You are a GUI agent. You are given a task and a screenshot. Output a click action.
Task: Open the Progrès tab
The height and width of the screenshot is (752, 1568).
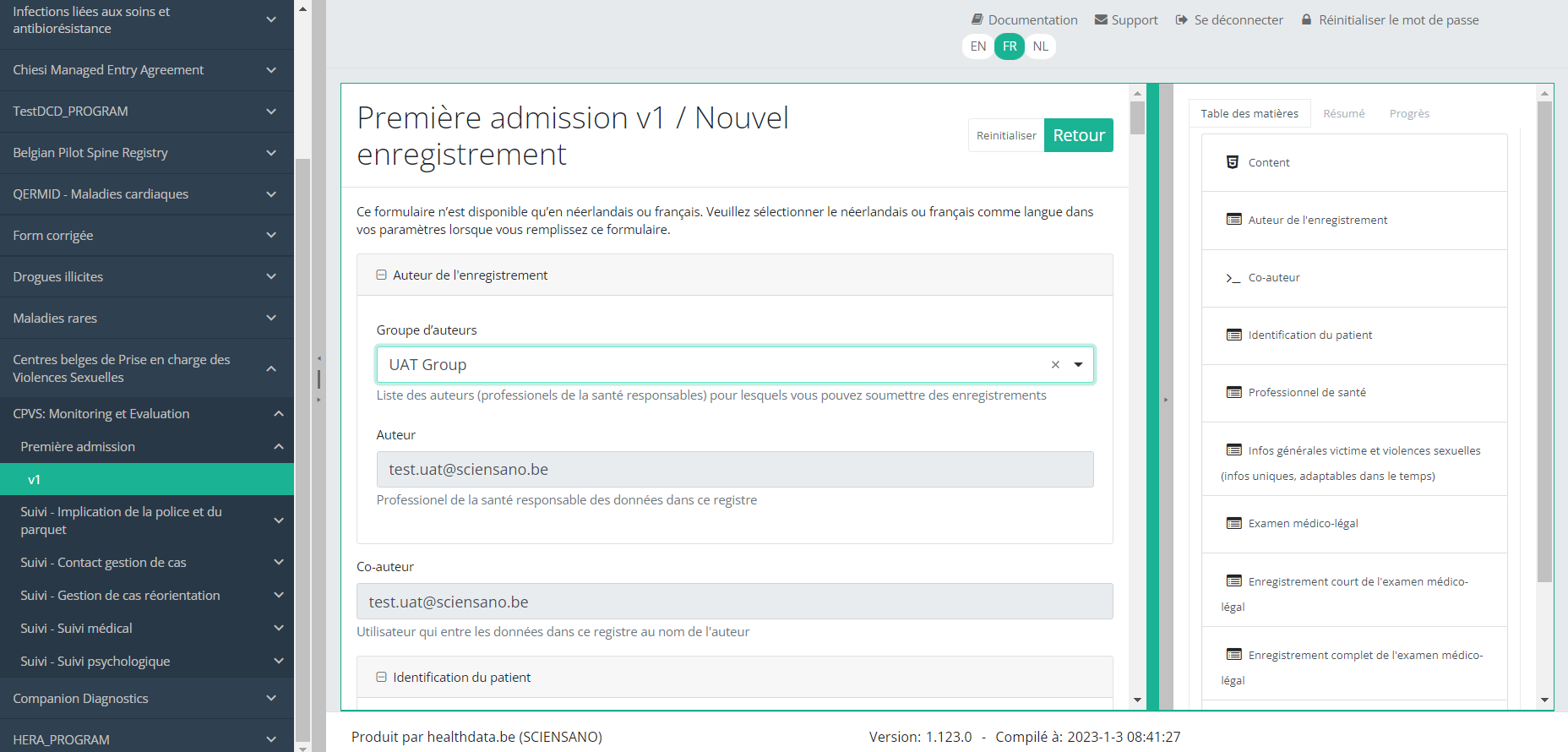pos(1408,114)
